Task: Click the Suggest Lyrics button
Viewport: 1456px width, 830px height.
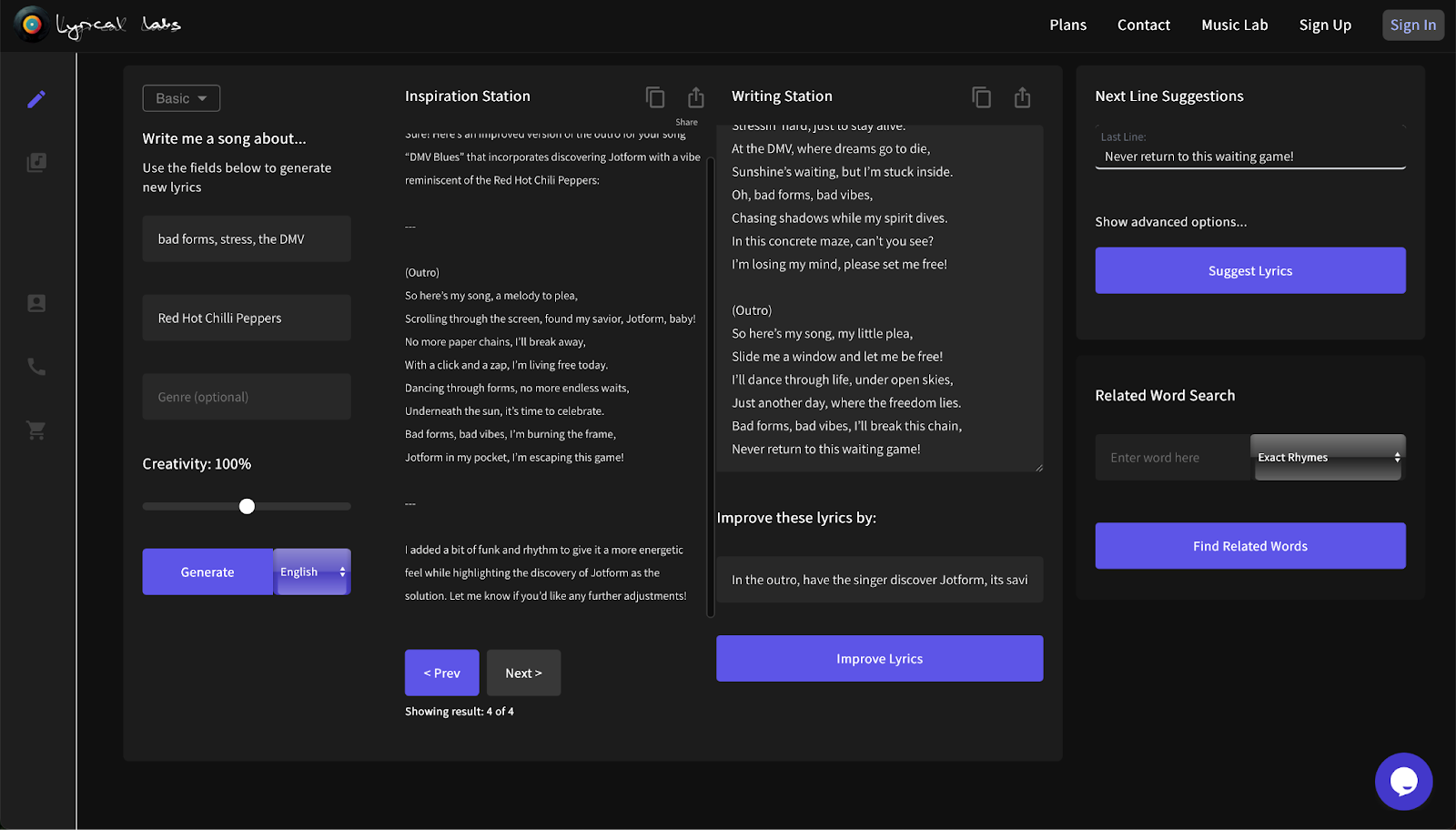Action: [1249, 271]
